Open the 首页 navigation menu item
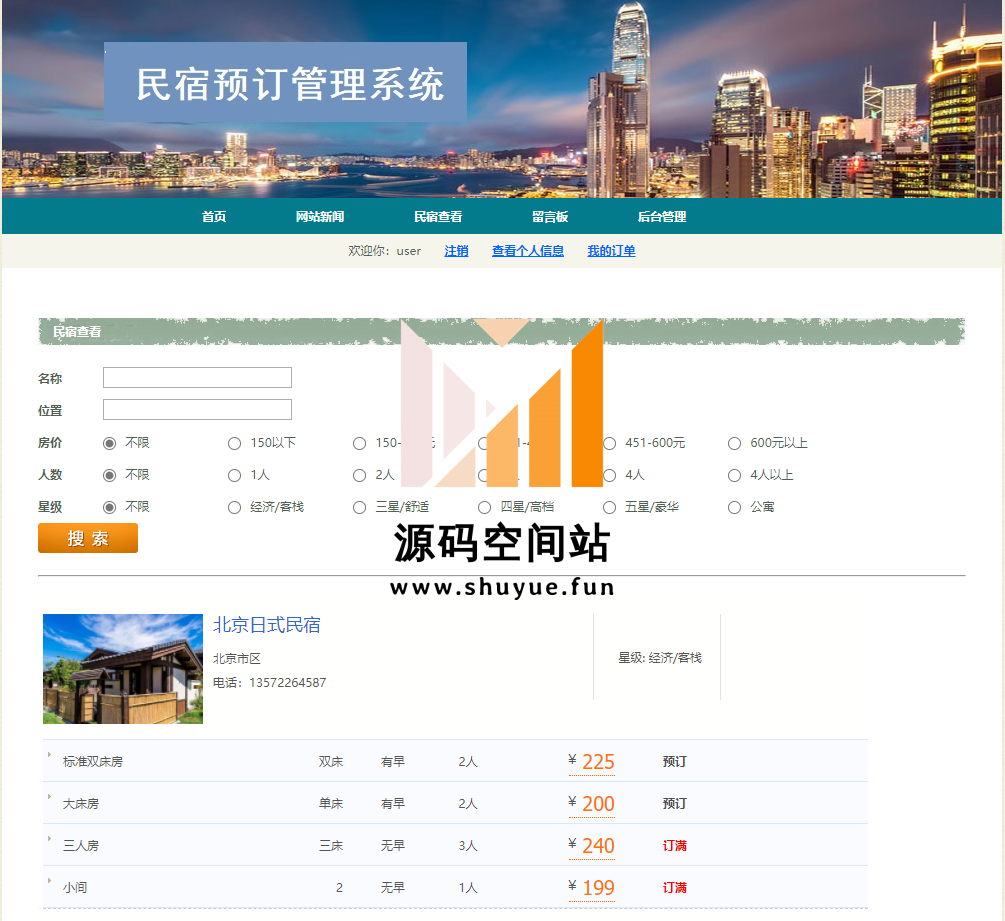1005x921 pixels. click(213, 217)
